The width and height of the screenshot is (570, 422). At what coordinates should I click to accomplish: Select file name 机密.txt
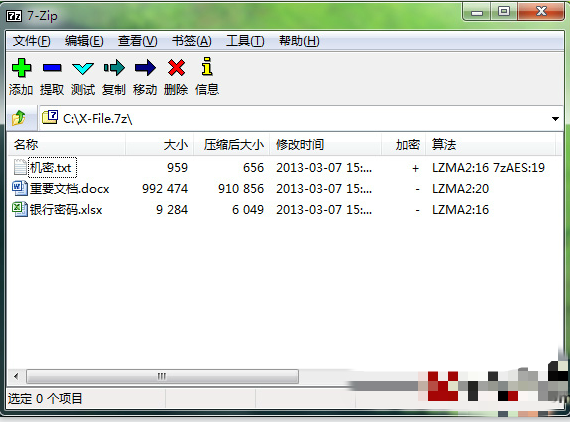[x=50, y=168]
